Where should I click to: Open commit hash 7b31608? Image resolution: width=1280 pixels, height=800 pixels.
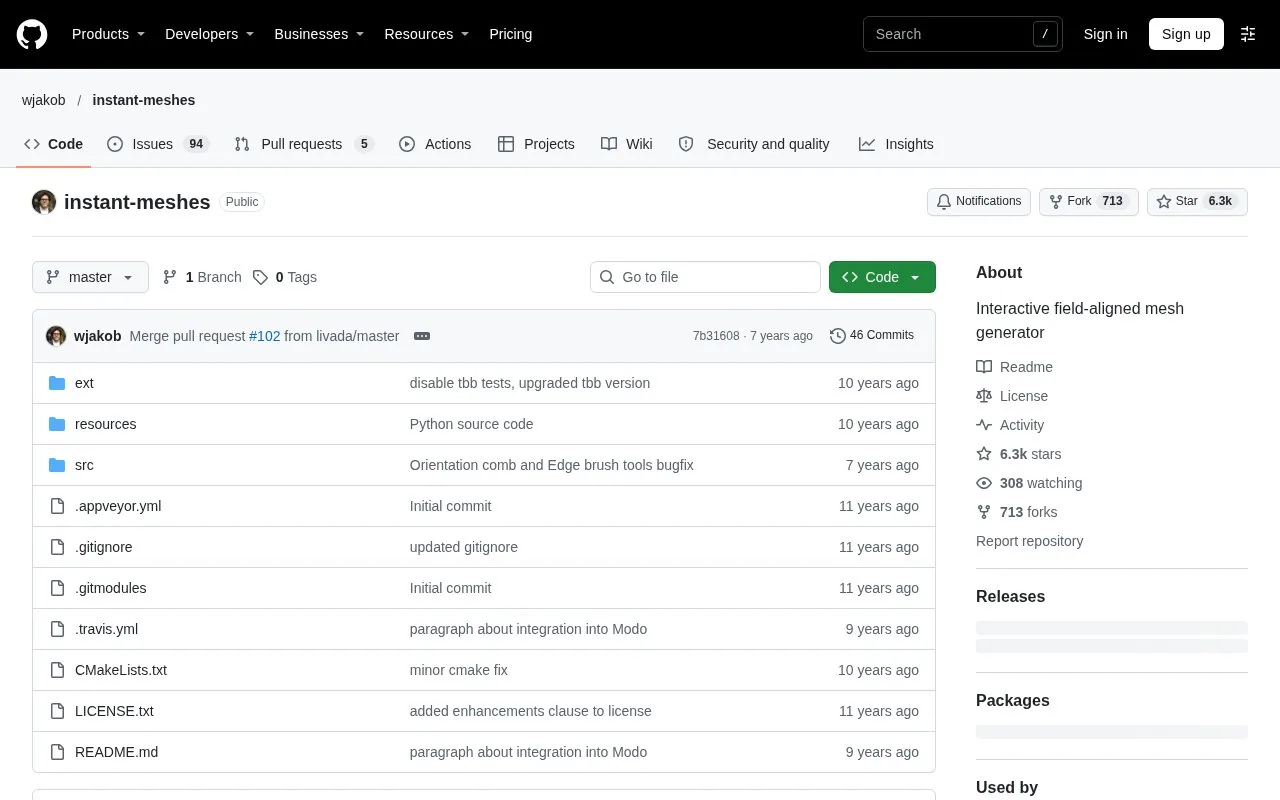click(x=716, y=336)
